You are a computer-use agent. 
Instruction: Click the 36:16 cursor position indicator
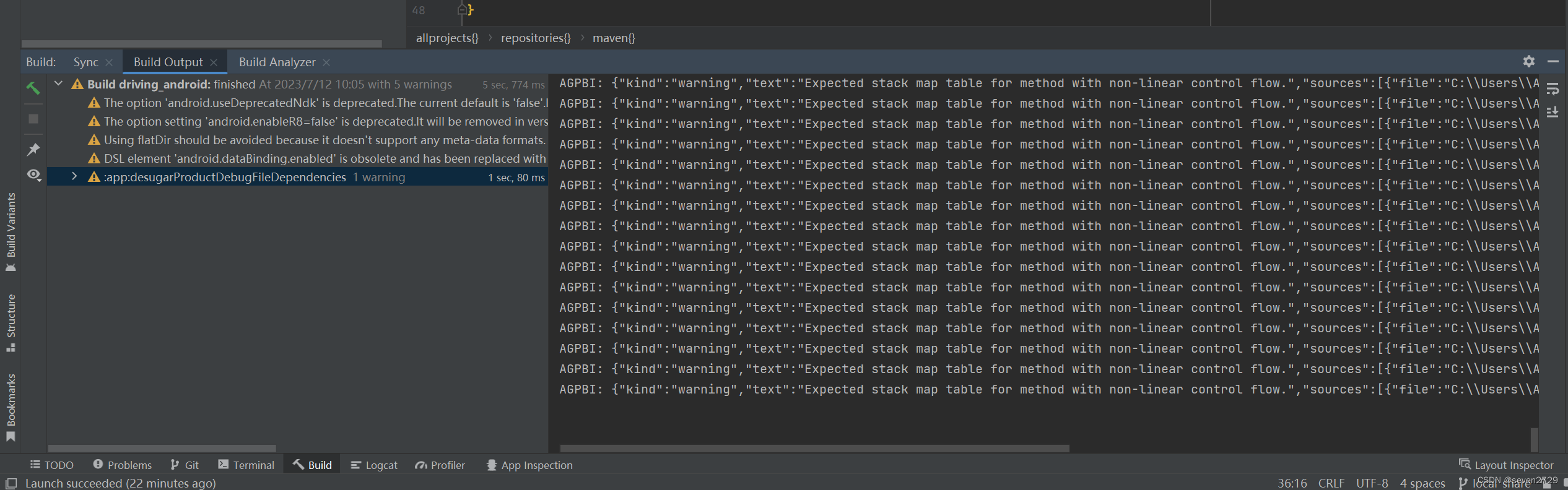(1292, 483)
